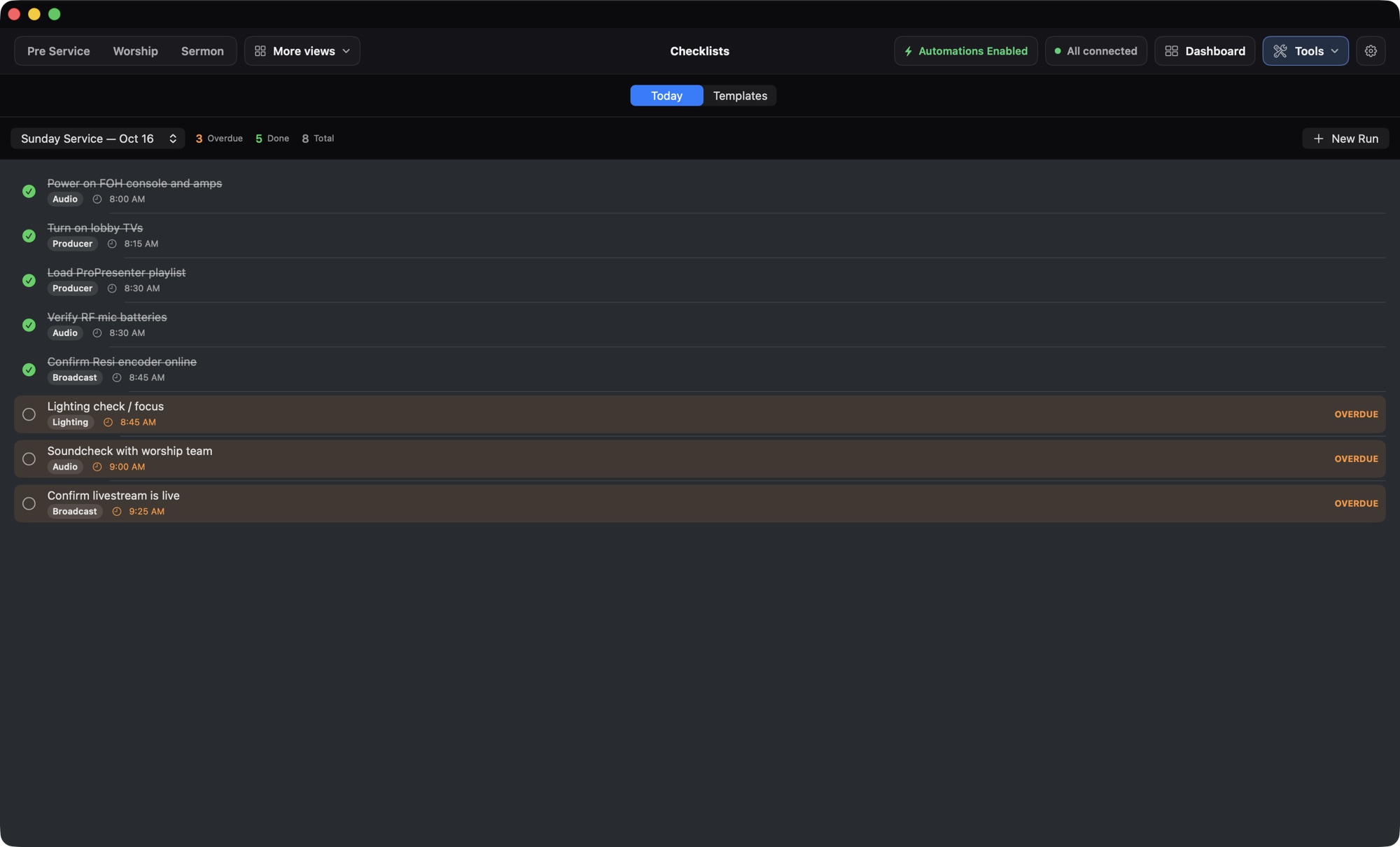Click orange clock icon on Lighting check row

pyautogui.click(x=108, y=423)
